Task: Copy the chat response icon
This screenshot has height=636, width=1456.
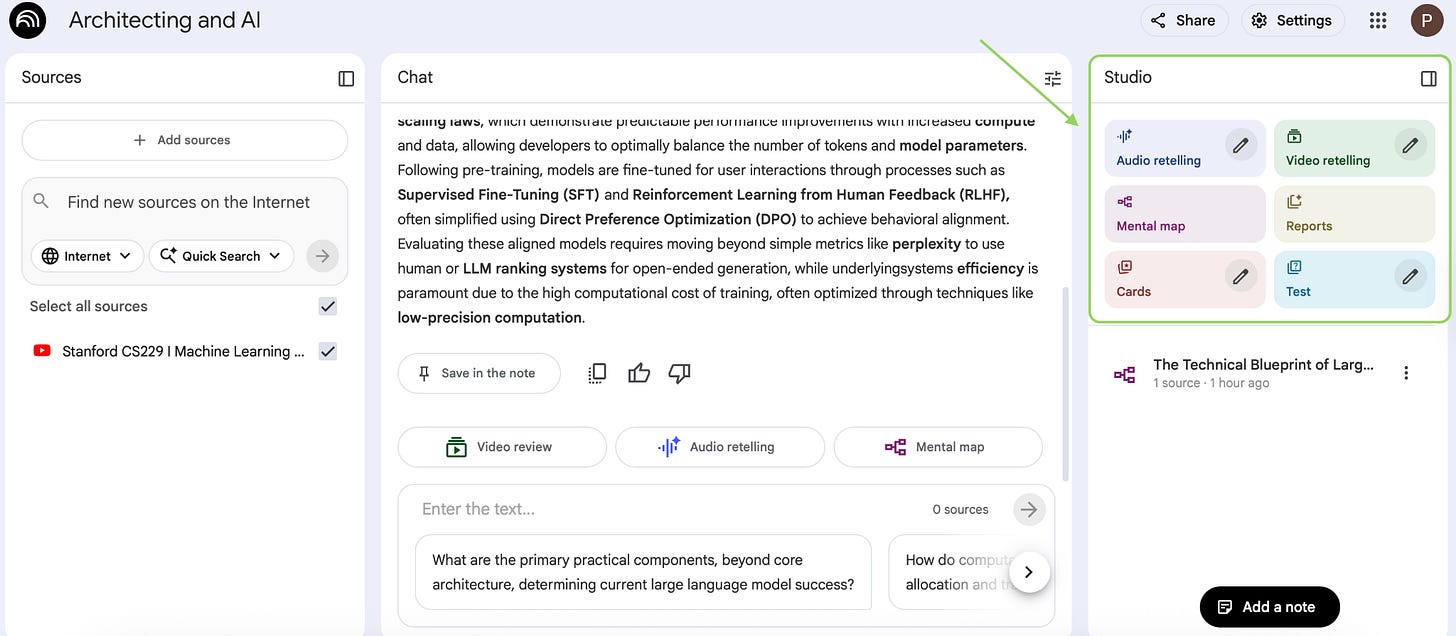Action: pos(597,373)
